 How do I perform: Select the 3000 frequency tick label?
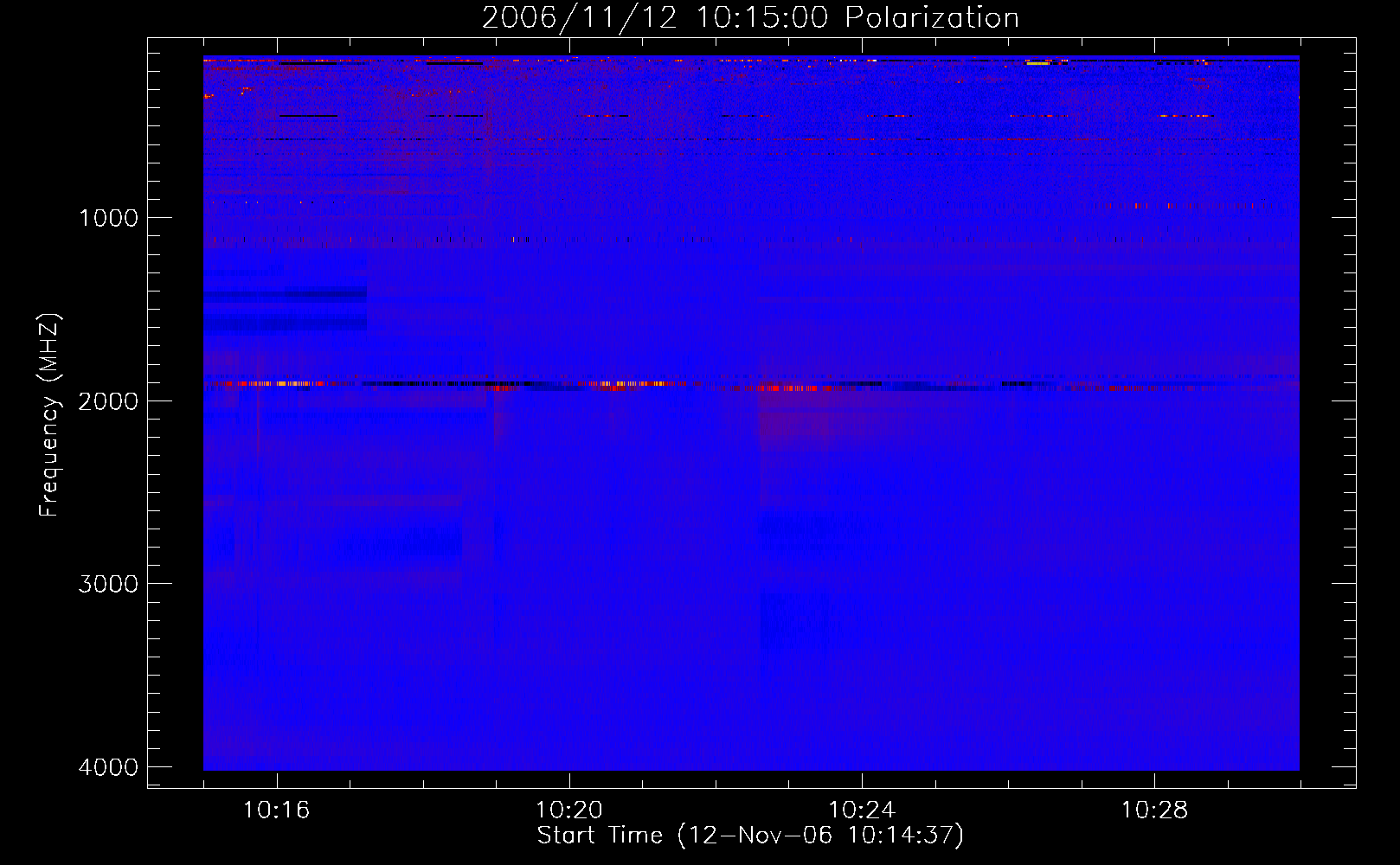(108, 584)
